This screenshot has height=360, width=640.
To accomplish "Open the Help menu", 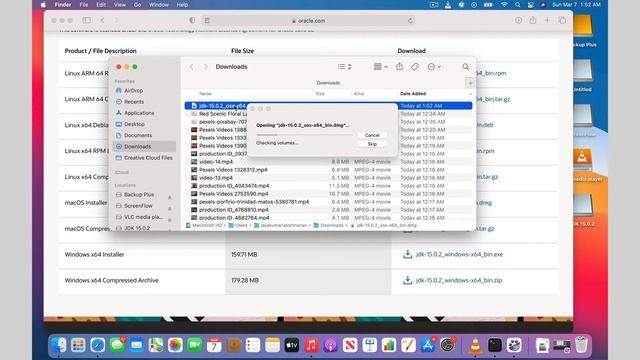I will [x=182, y=5].
